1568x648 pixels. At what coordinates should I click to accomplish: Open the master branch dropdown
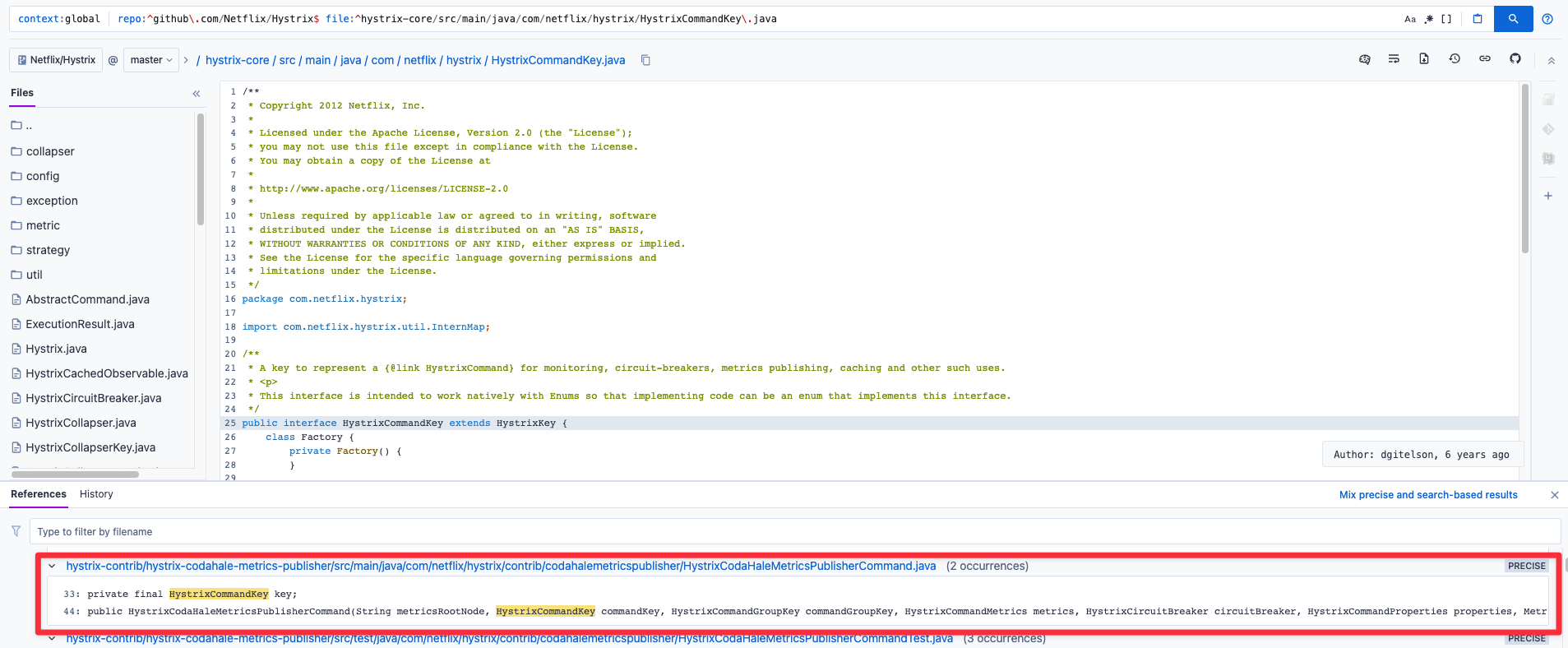tap(151, 60)
